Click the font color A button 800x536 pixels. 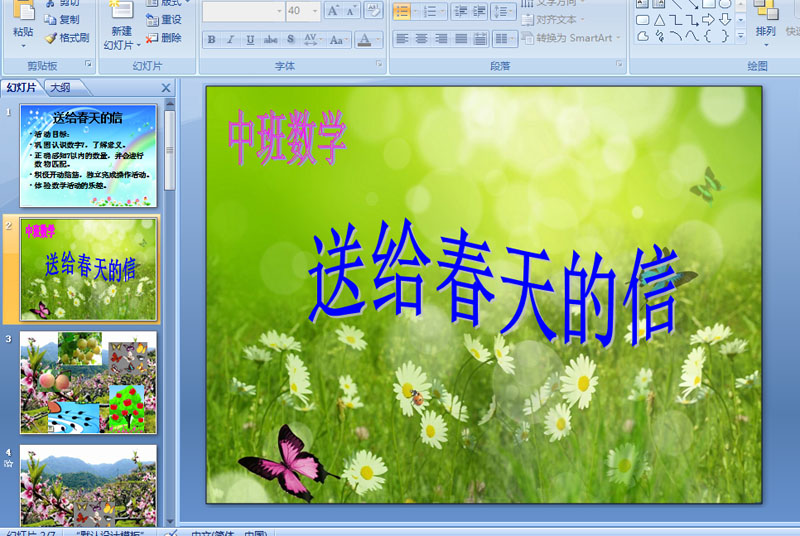pos(364,39)
